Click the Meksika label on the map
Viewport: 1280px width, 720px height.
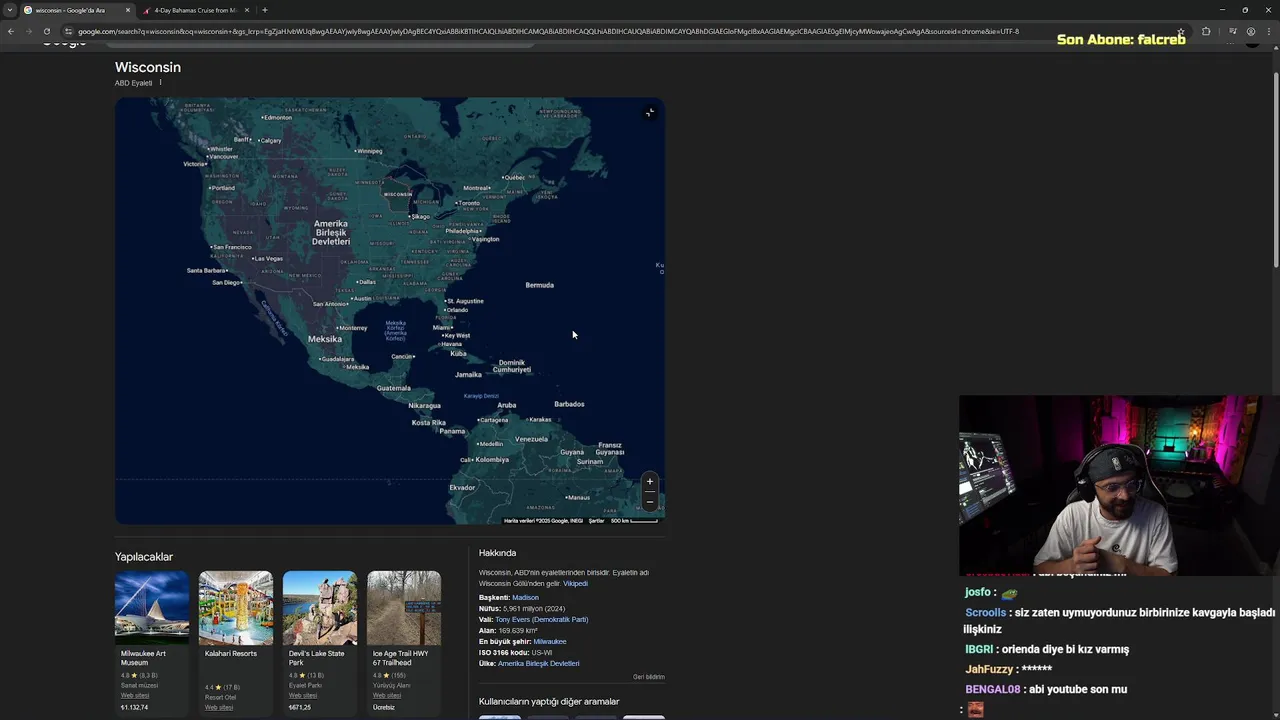[324, 339]
